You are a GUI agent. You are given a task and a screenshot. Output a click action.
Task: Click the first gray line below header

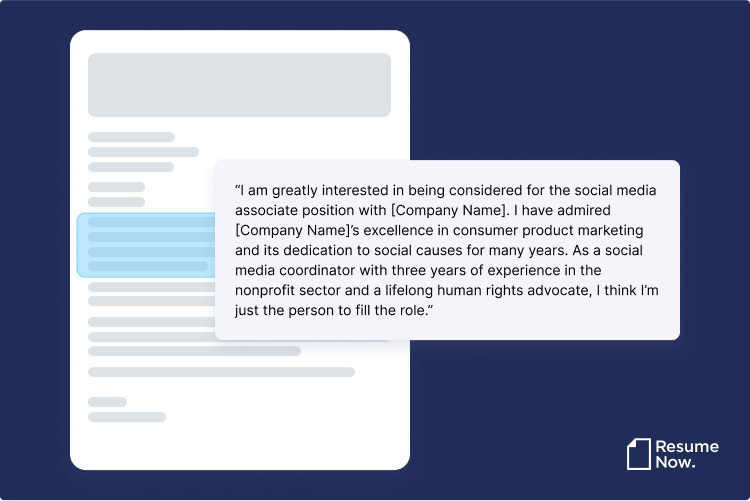[131, 137]
